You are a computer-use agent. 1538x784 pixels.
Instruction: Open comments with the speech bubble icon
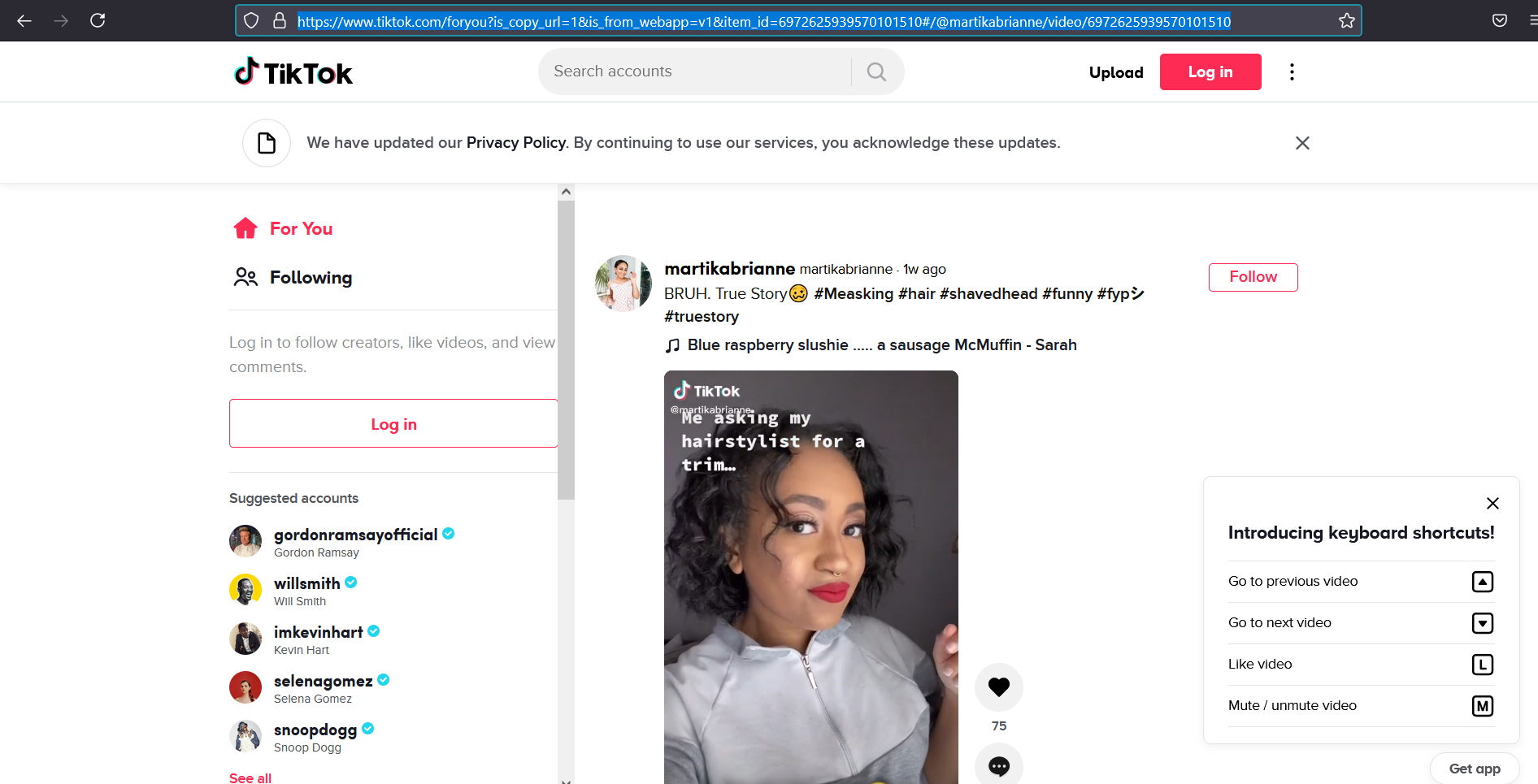coord(999,765)
